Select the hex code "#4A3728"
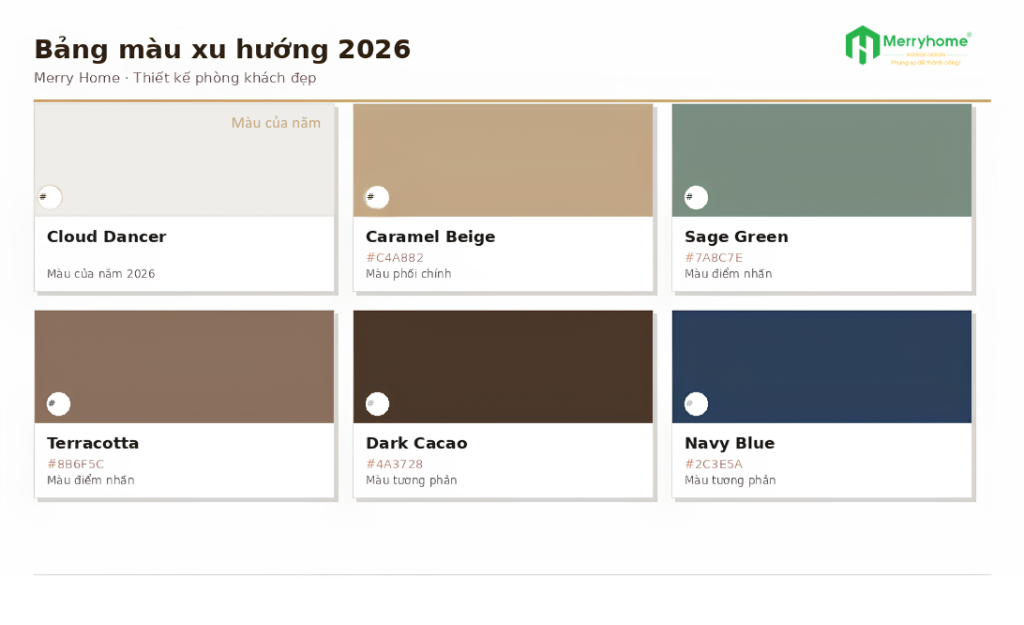 coord(394,464)
